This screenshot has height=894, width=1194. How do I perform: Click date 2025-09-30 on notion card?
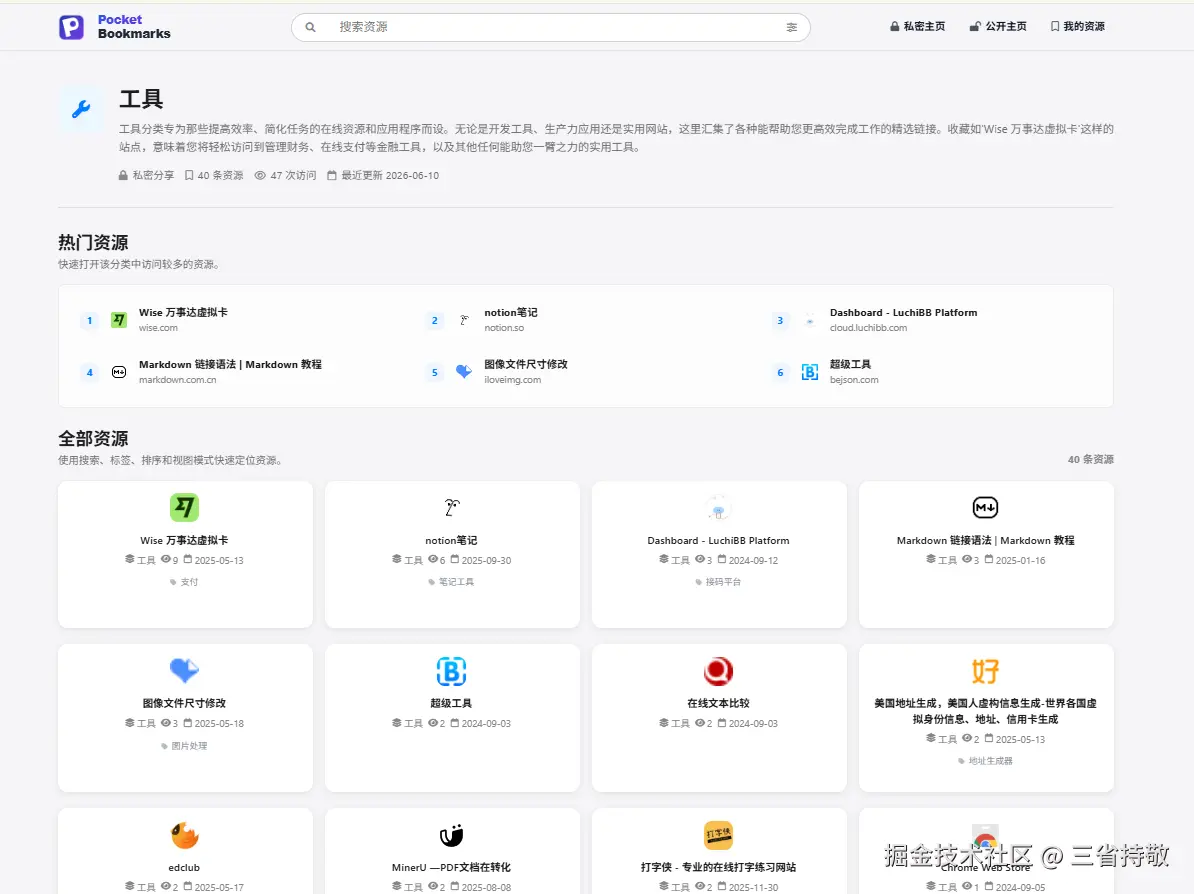click(x=480, y=560)
